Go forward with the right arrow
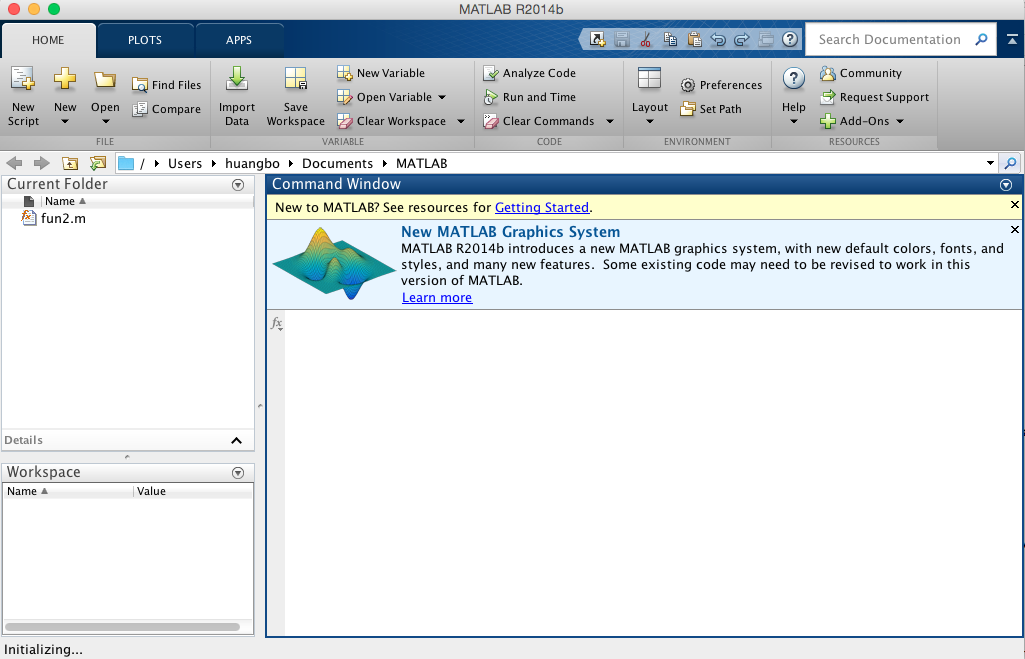 coord(41,163)
